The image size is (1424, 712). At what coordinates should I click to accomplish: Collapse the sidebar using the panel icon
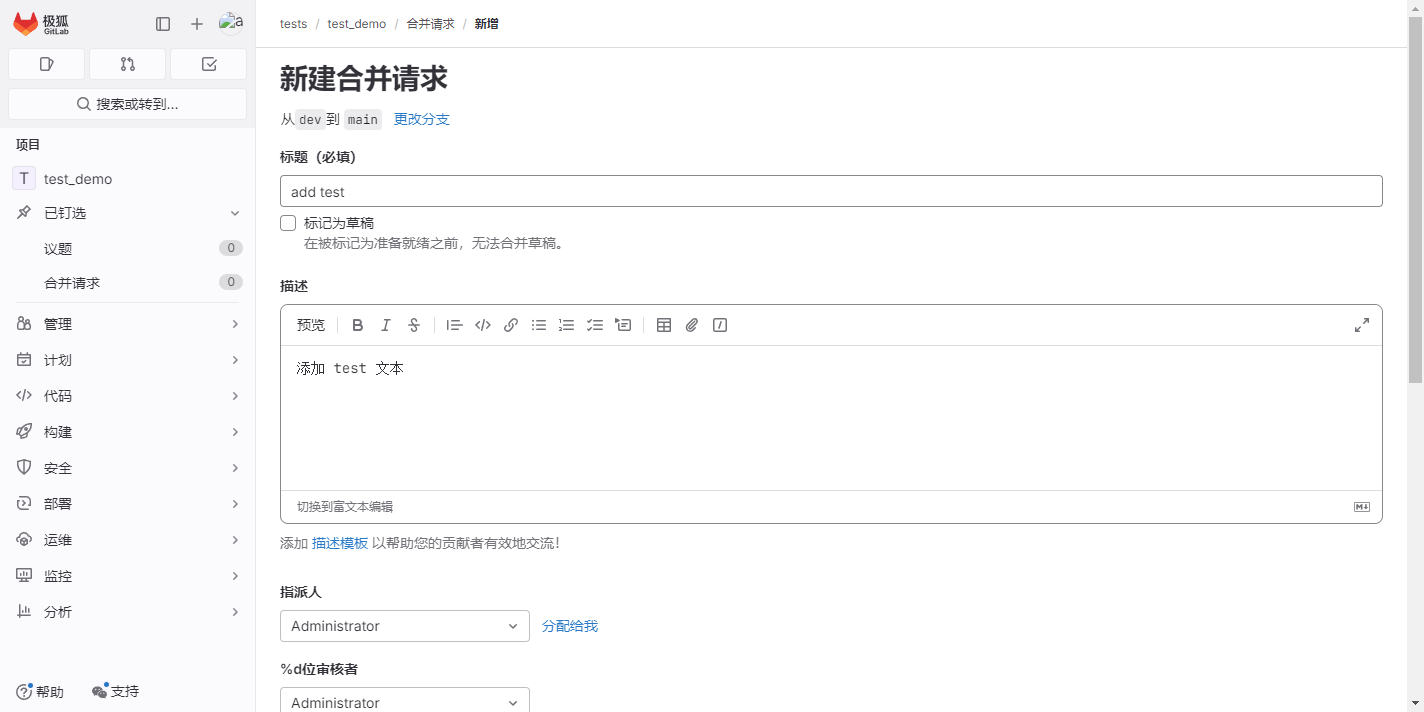tap(163, 24)
